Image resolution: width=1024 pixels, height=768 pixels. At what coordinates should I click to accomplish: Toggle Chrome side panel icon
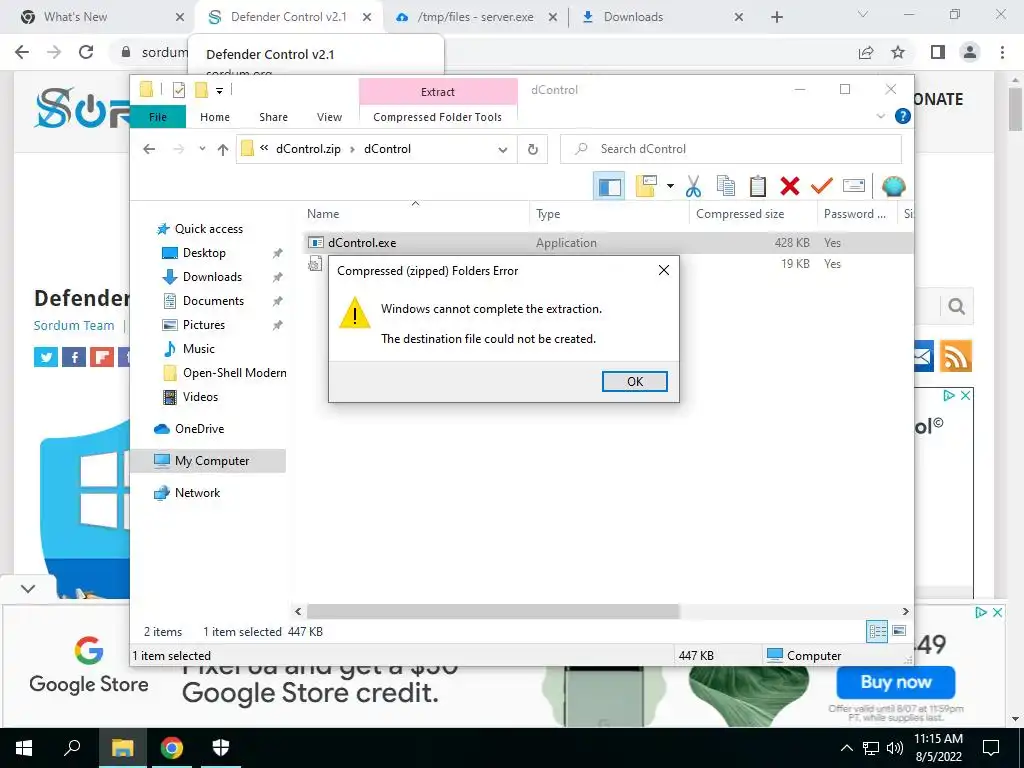tap(938, 52)
